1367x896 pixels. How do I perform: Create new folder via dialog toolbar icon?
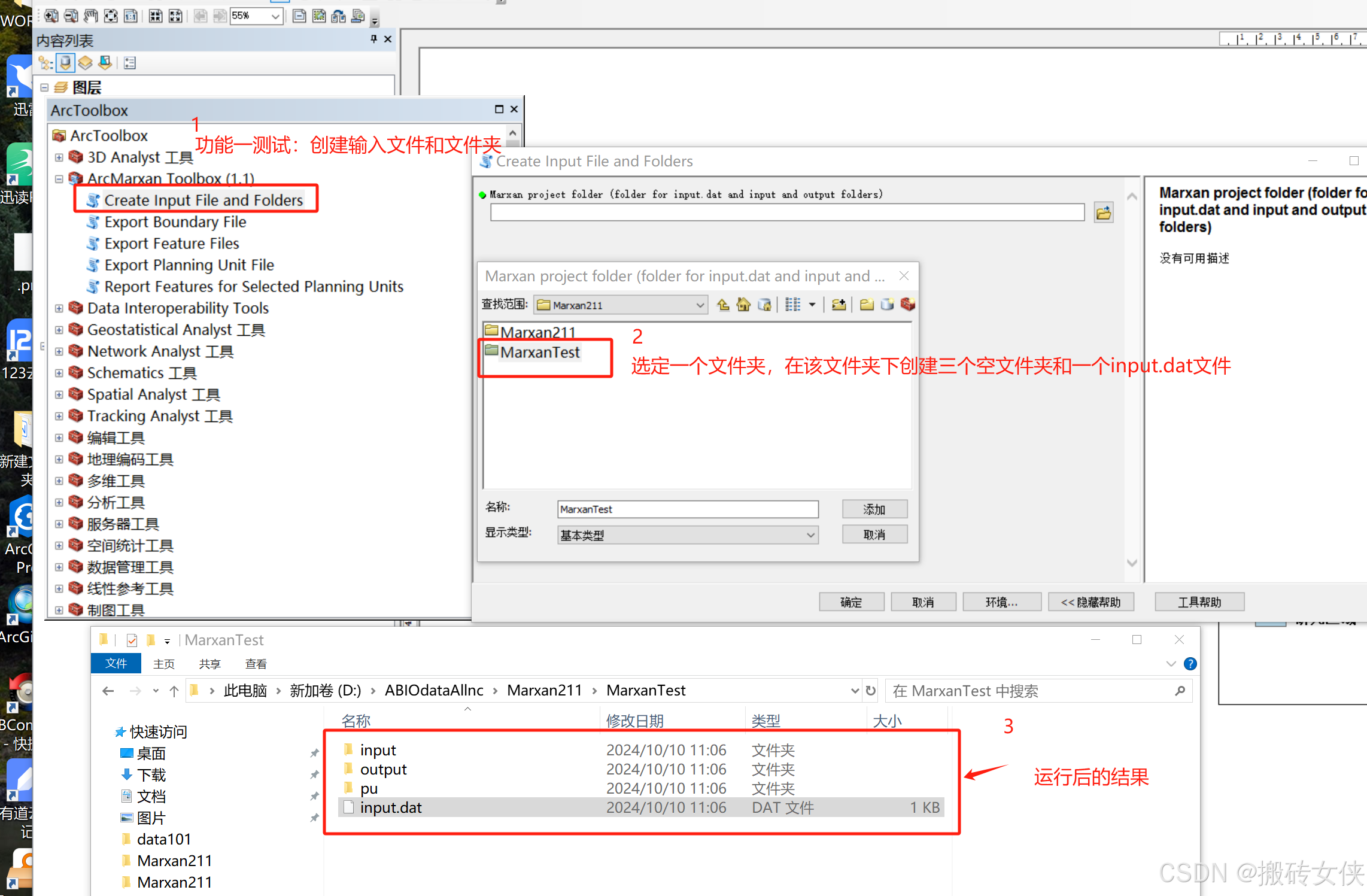[866, 305]
